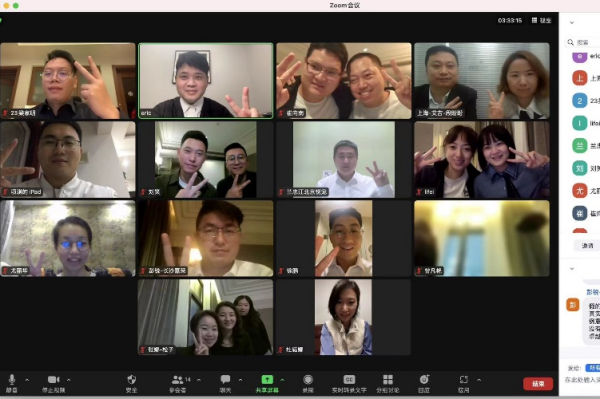The height and width of the screenshot is (399, 600).
Task: Switch the View layout at top right
Action: click(x=541, y=20)
